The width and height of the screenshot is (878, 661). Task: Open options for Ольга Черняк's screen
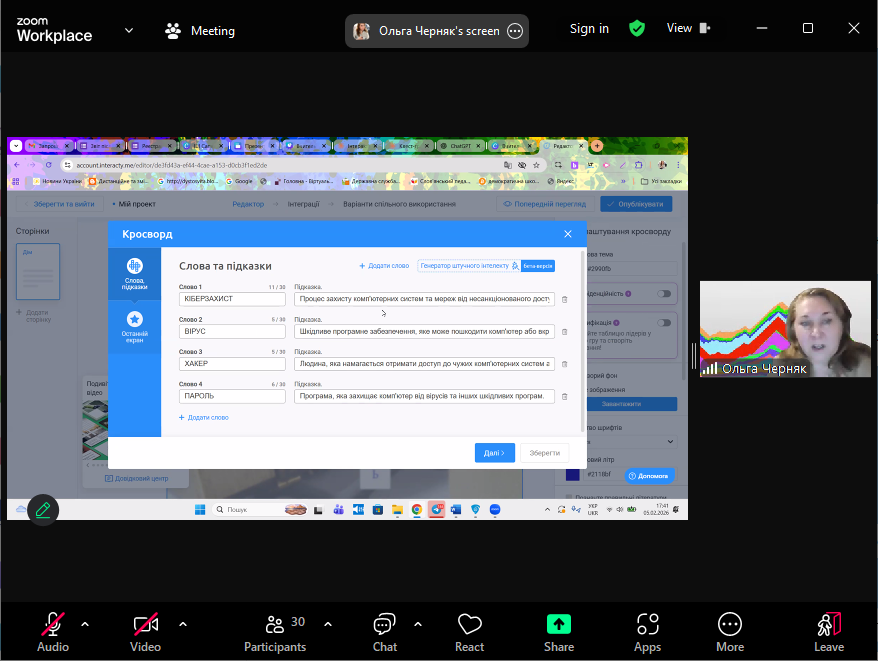point(515,31)
